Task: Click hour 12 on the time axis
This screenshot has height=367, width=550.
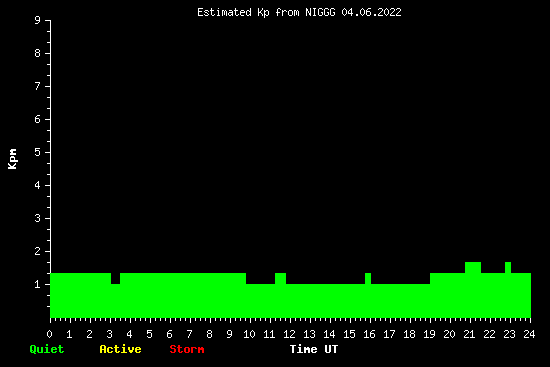Action: [x=289, y=334]
